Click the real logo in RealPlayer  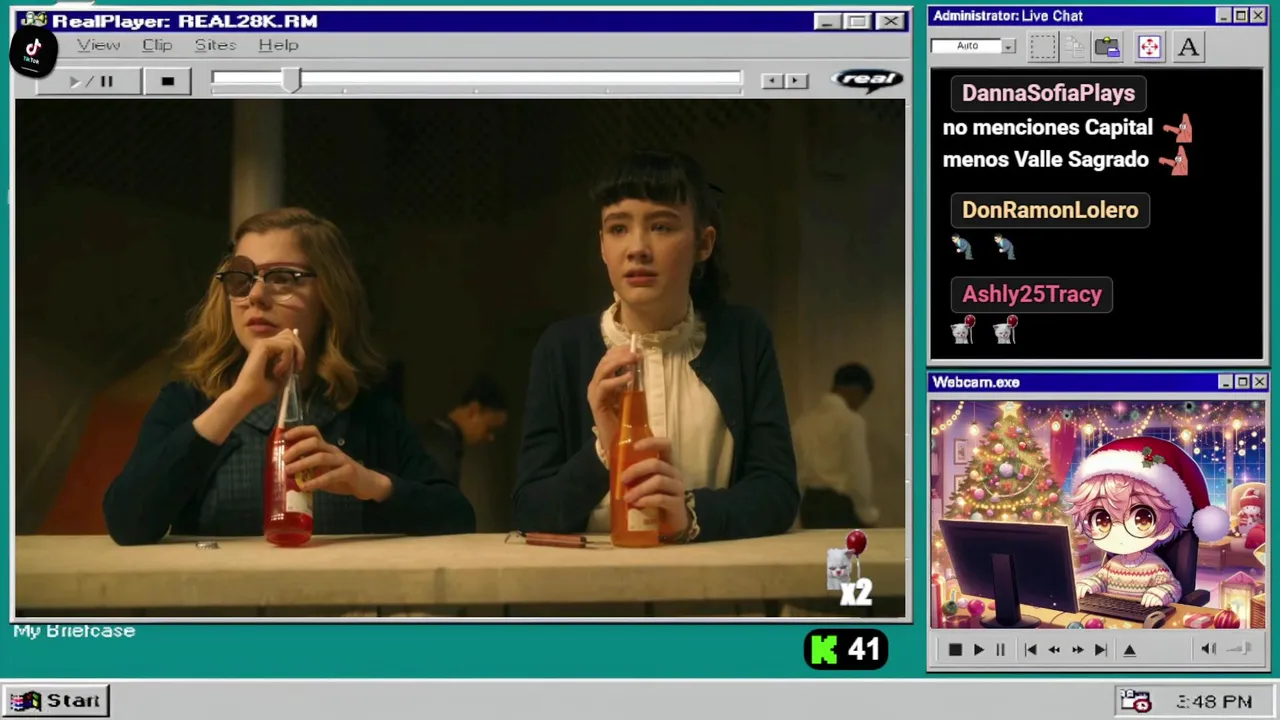866,80
